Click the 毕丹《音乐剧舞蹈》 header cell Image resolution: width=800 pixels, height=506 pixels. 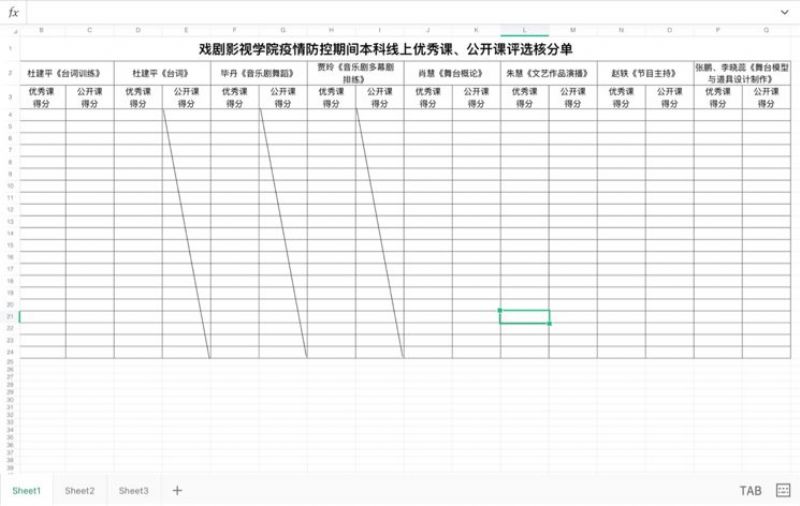(259, 73)
